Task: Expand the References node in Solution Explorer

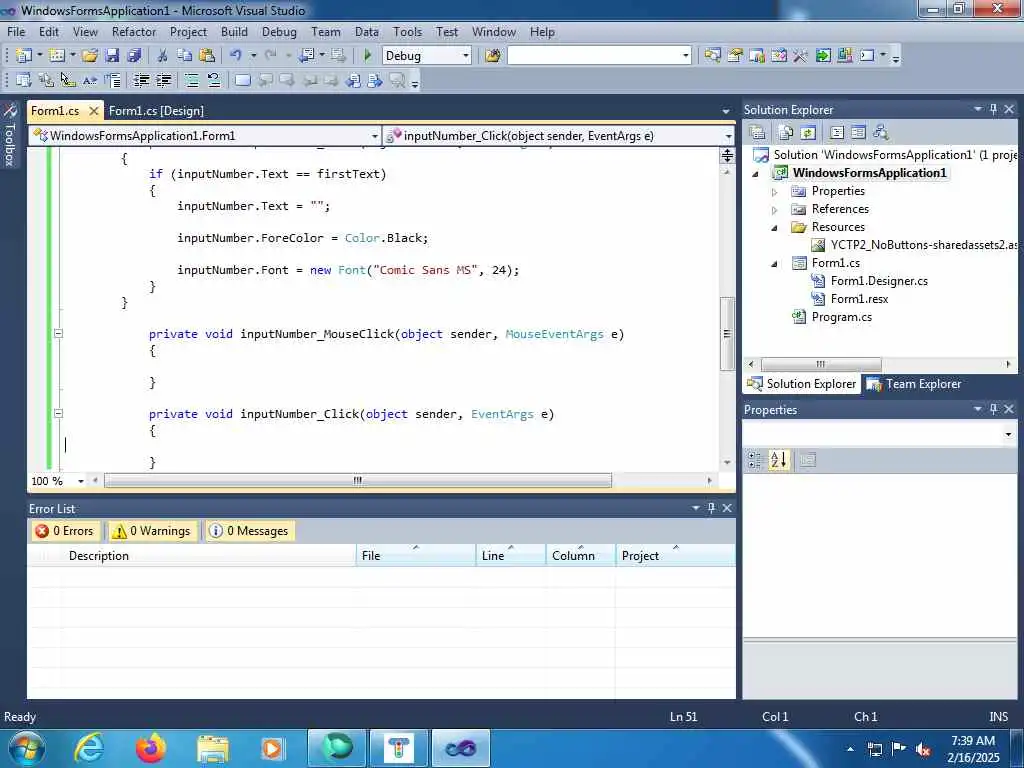Action: (x=775, y=210)
